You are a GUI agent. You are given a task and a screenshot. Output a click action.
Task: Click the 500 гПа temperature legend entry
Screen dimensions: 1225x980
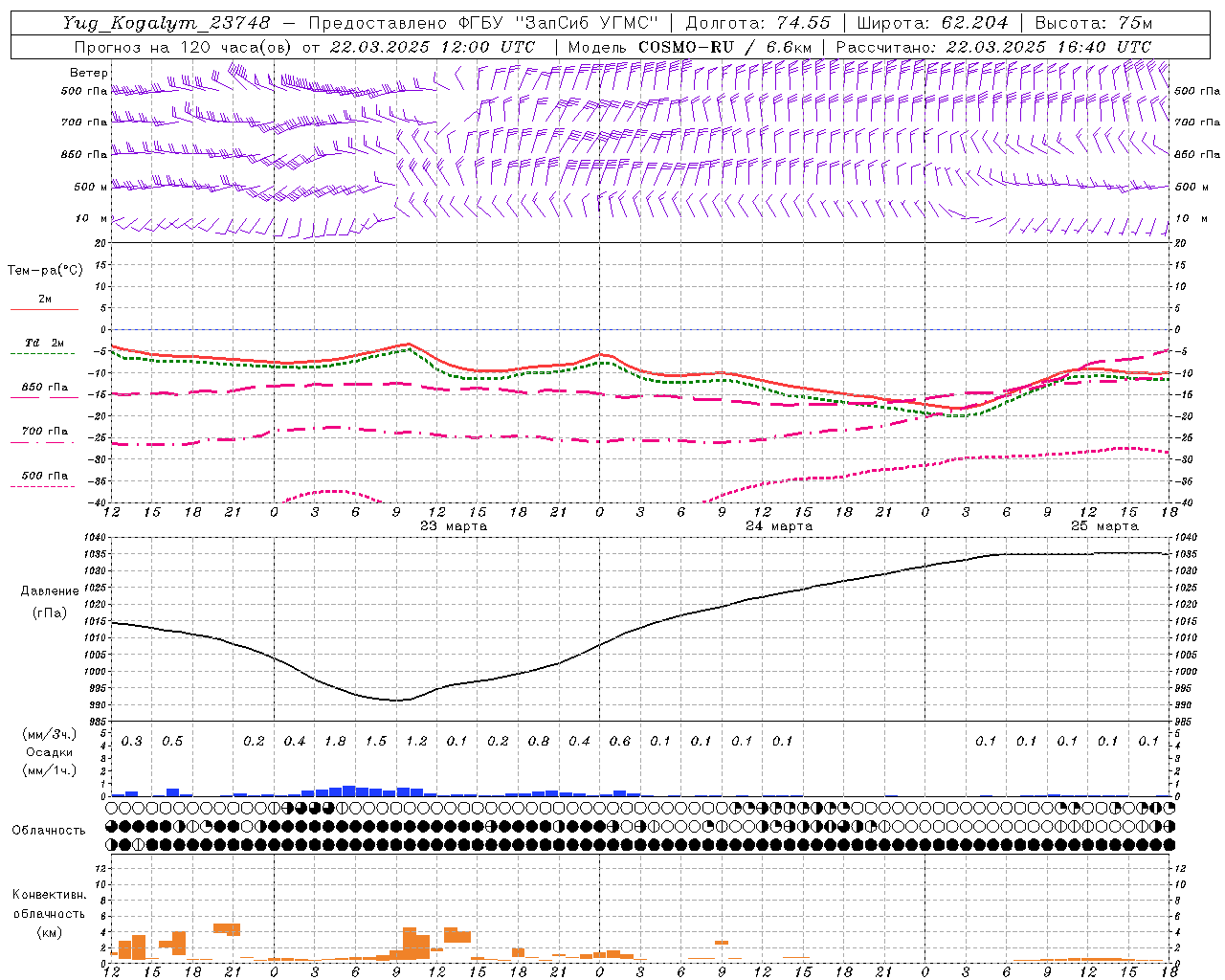(45, 476)
